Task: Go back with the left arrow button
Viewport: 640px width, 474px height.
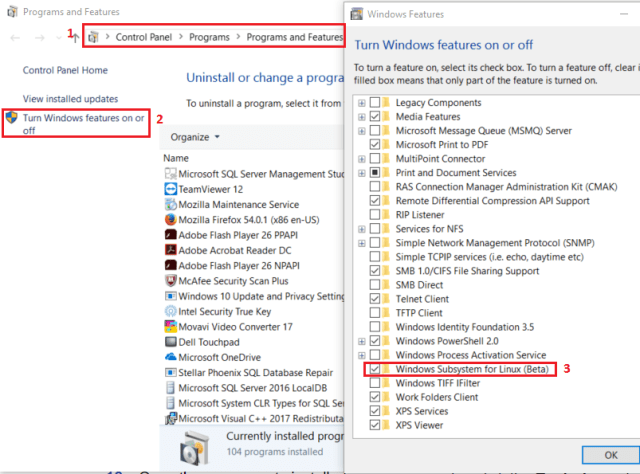Action: click(16, 38)
